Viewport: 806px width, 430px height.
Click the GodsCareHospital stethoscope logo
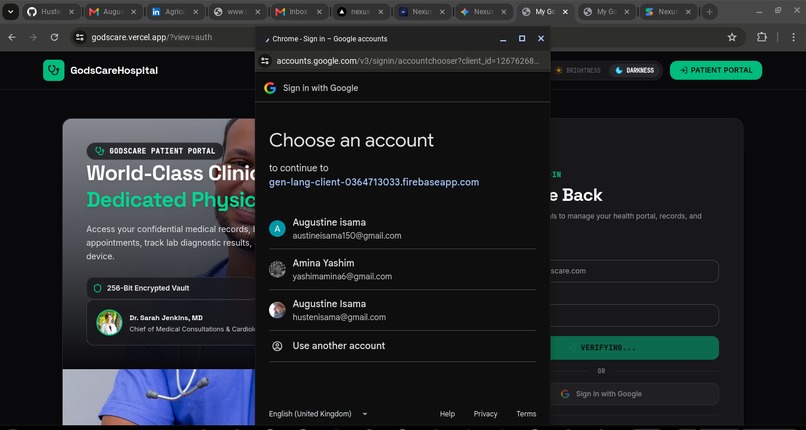[53, 70]
